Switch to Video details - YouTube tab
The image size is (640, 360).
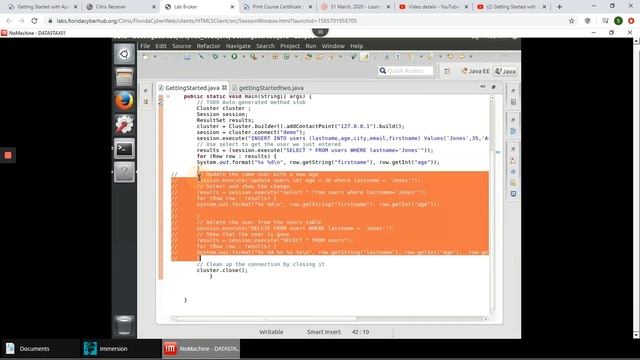tap(433, 7)
